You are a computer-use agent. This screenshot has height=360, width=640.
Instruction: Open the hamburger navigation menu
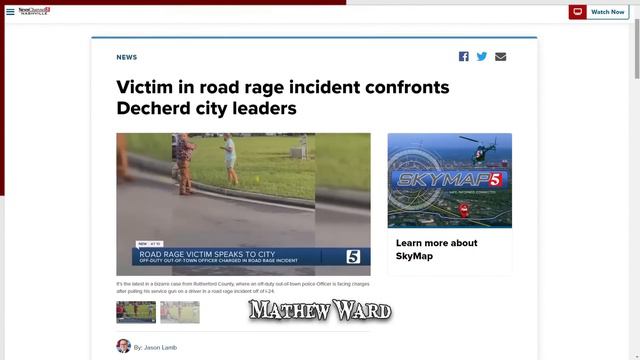pyautogui.click(x=10, y=12)
